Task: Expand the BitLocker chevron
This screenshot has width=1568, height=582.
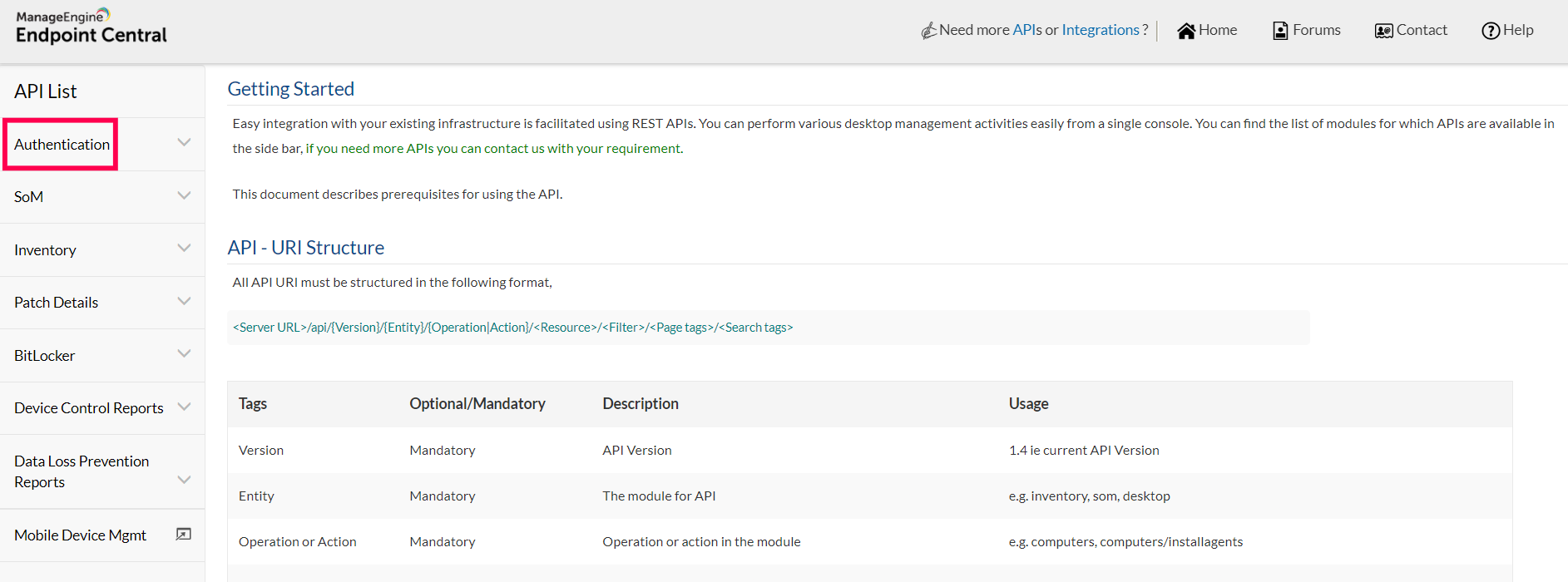Action: click(184, 354)
